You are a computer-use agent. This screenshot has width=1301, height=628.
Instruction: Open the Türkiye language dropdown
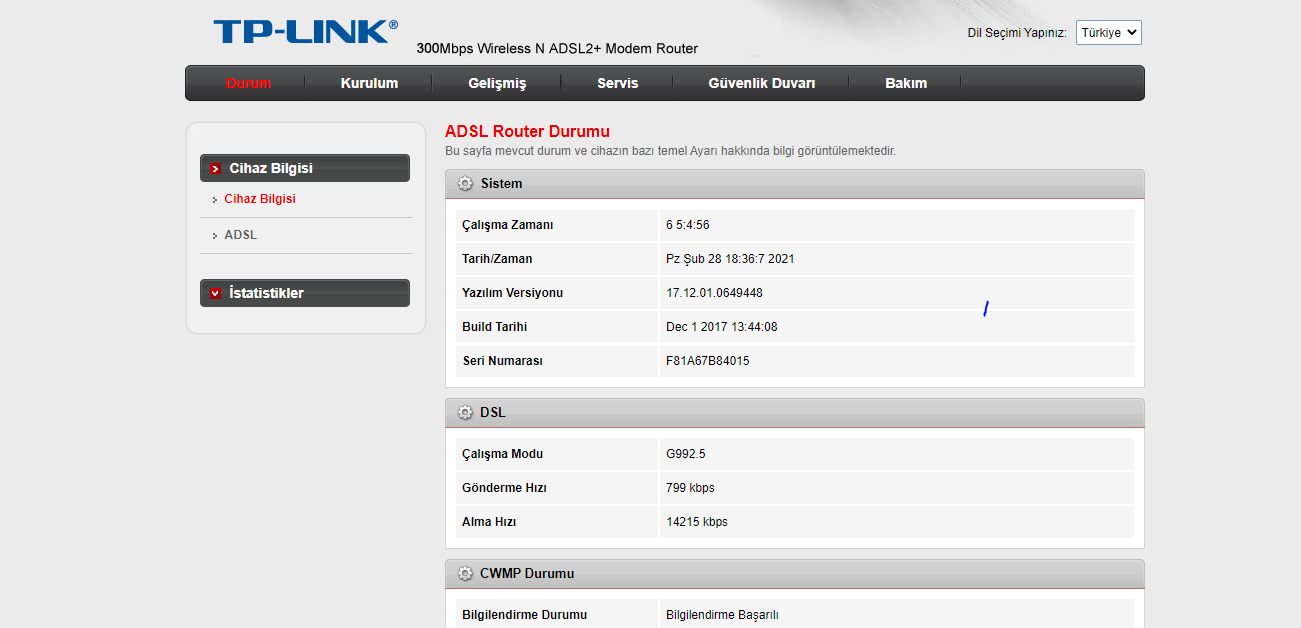click(1108, 33)
